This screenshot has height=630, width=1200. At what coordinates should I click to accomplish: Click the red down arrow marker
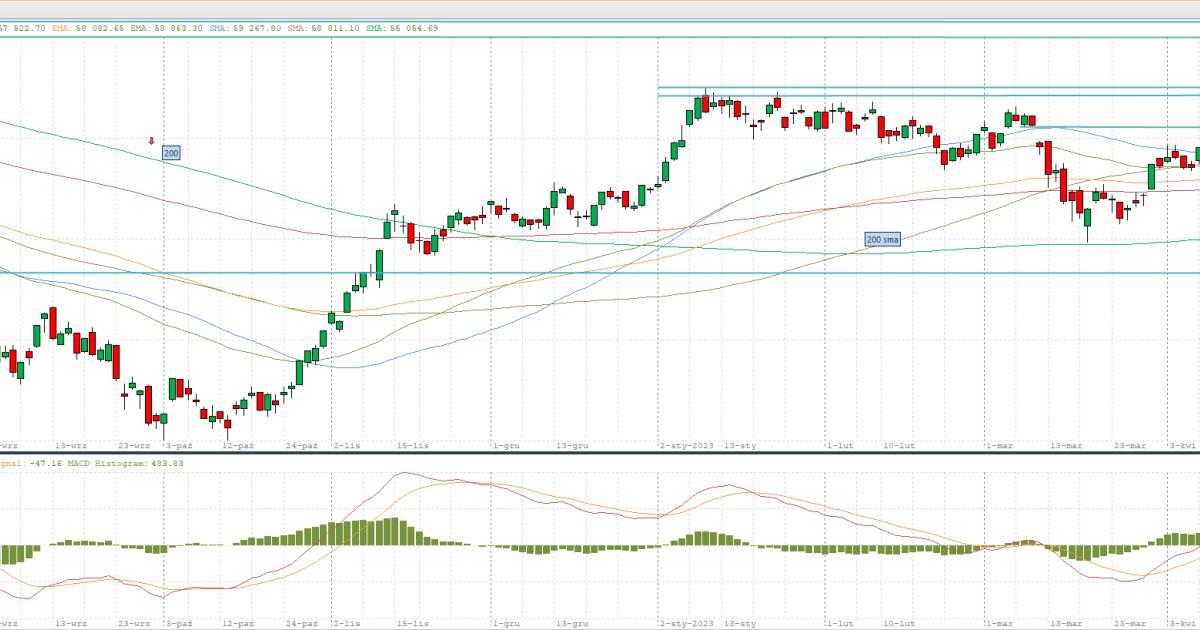pyautogui.click(x=152, y=141)
